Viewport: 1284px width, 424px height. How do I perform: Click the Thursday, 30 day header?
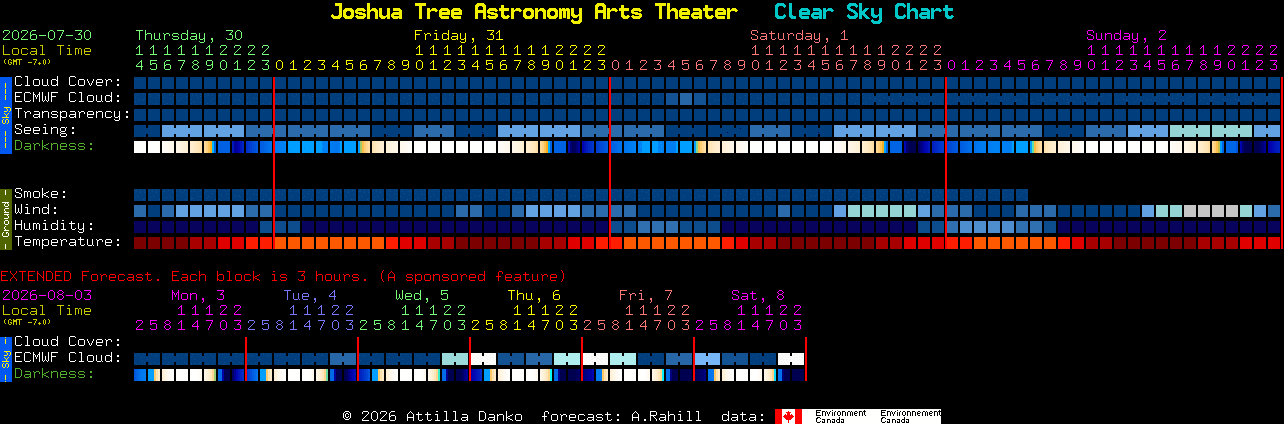189,35
